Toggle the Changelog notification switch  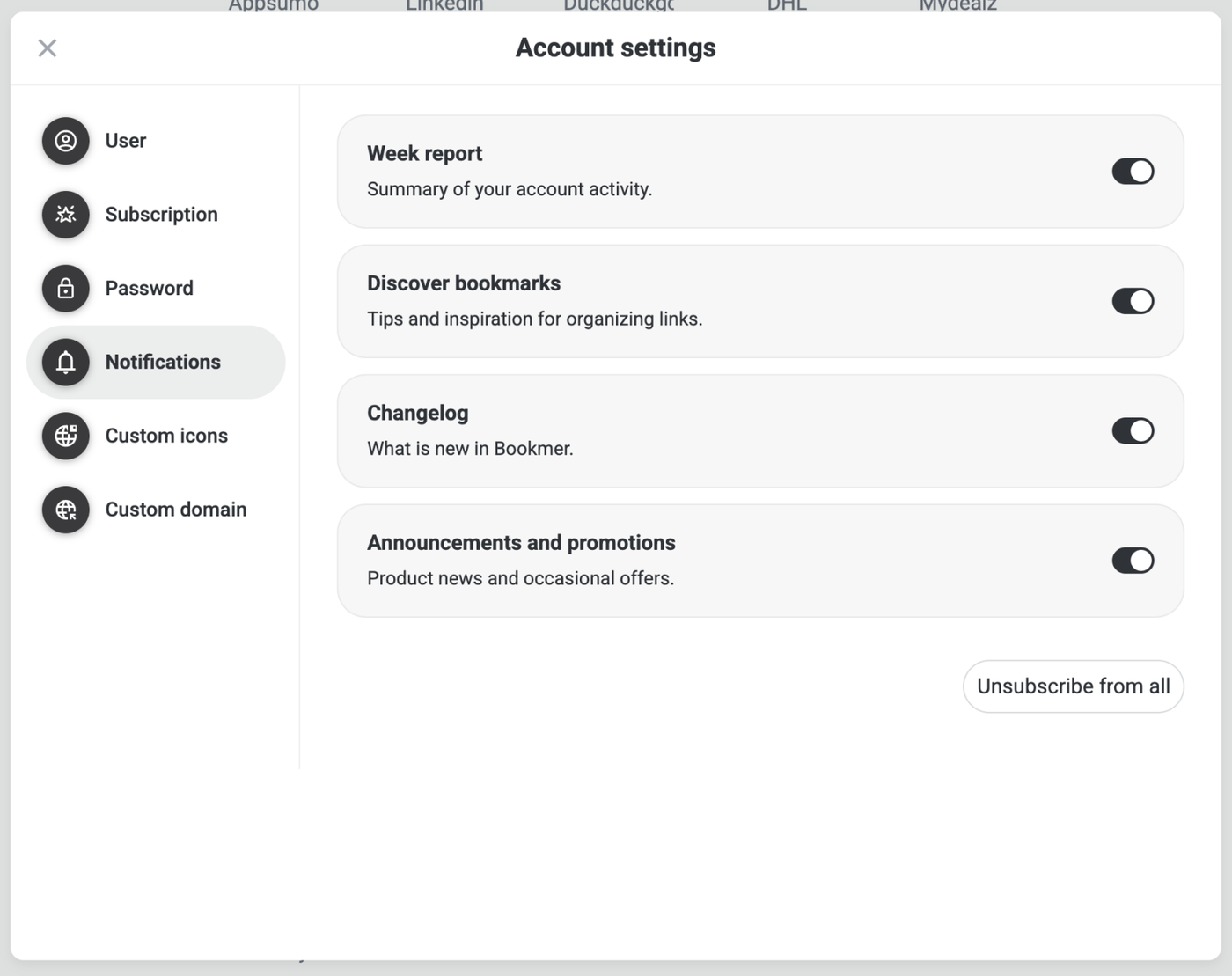pos(1133,431)
